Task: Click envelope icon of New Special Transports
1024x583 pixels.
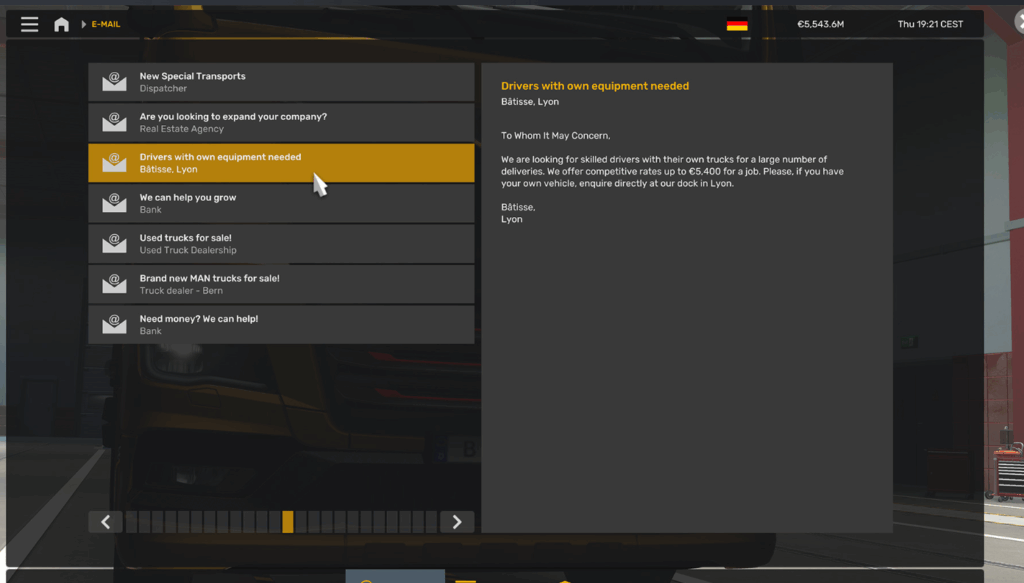Action: tap(114, 82)
